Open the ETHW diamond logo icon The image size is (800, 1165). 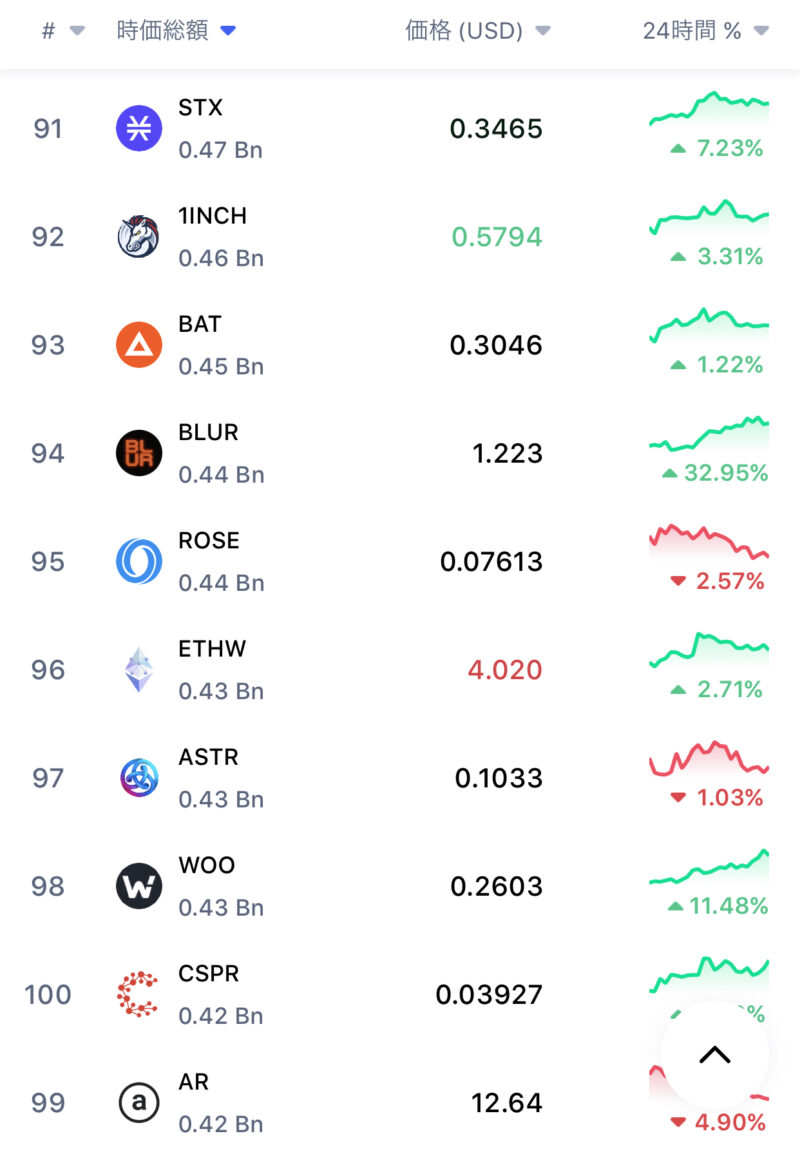pos(139,670)
